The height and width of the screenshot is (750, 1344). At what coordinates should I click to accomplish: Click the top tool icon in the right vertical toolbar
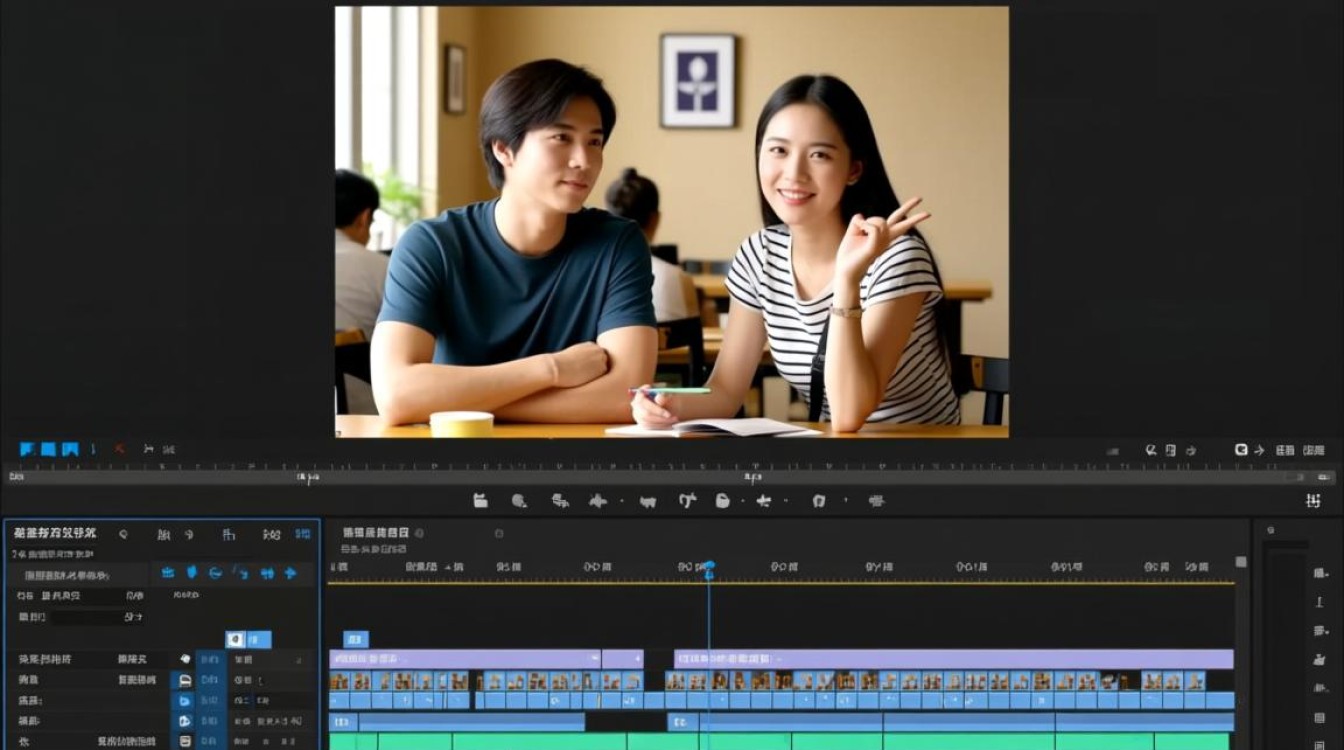(x=1321, y=573)
